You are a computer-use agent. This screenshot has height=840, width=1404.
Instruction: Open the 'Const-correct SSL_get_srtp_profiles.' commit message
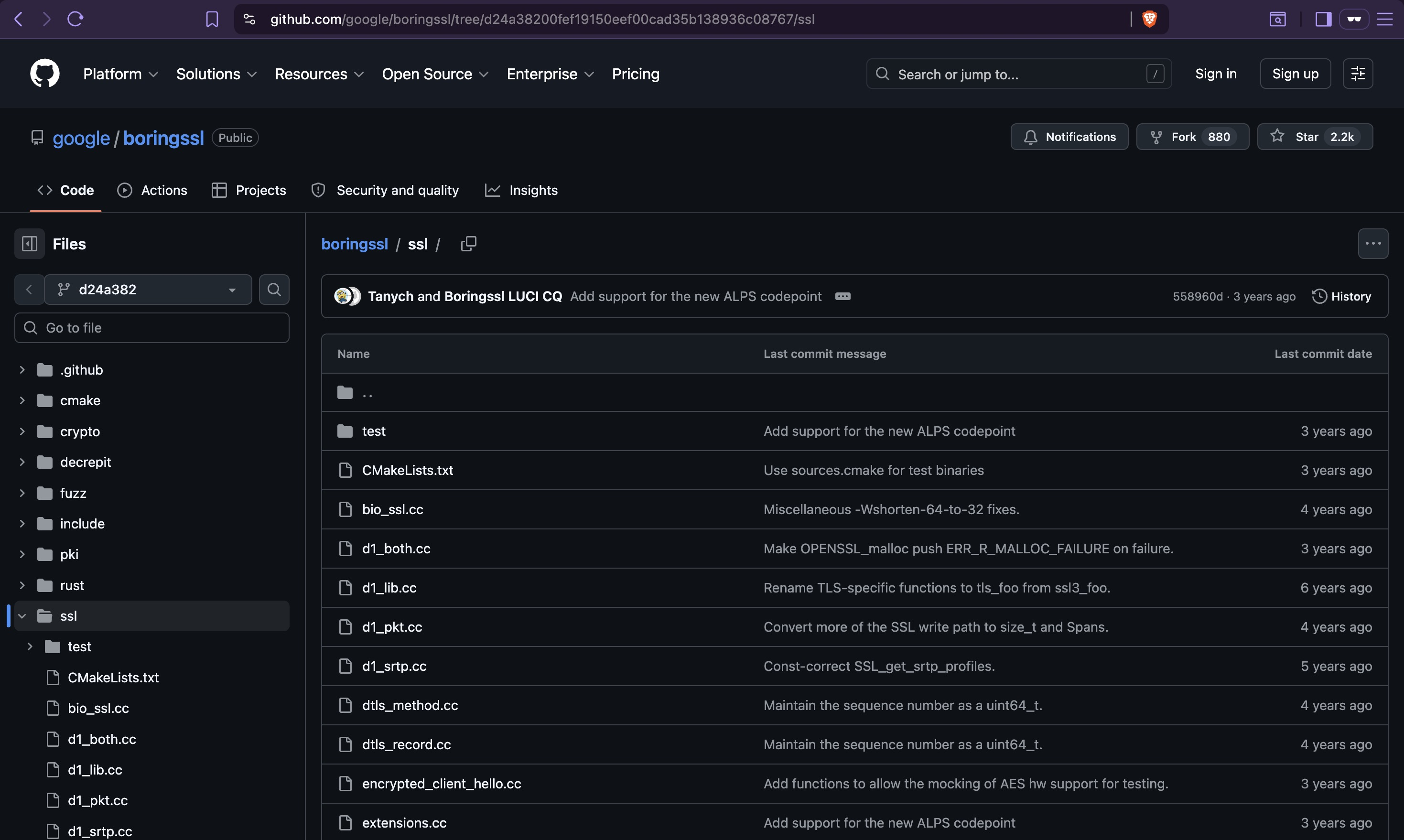click(x=879, y=666)
